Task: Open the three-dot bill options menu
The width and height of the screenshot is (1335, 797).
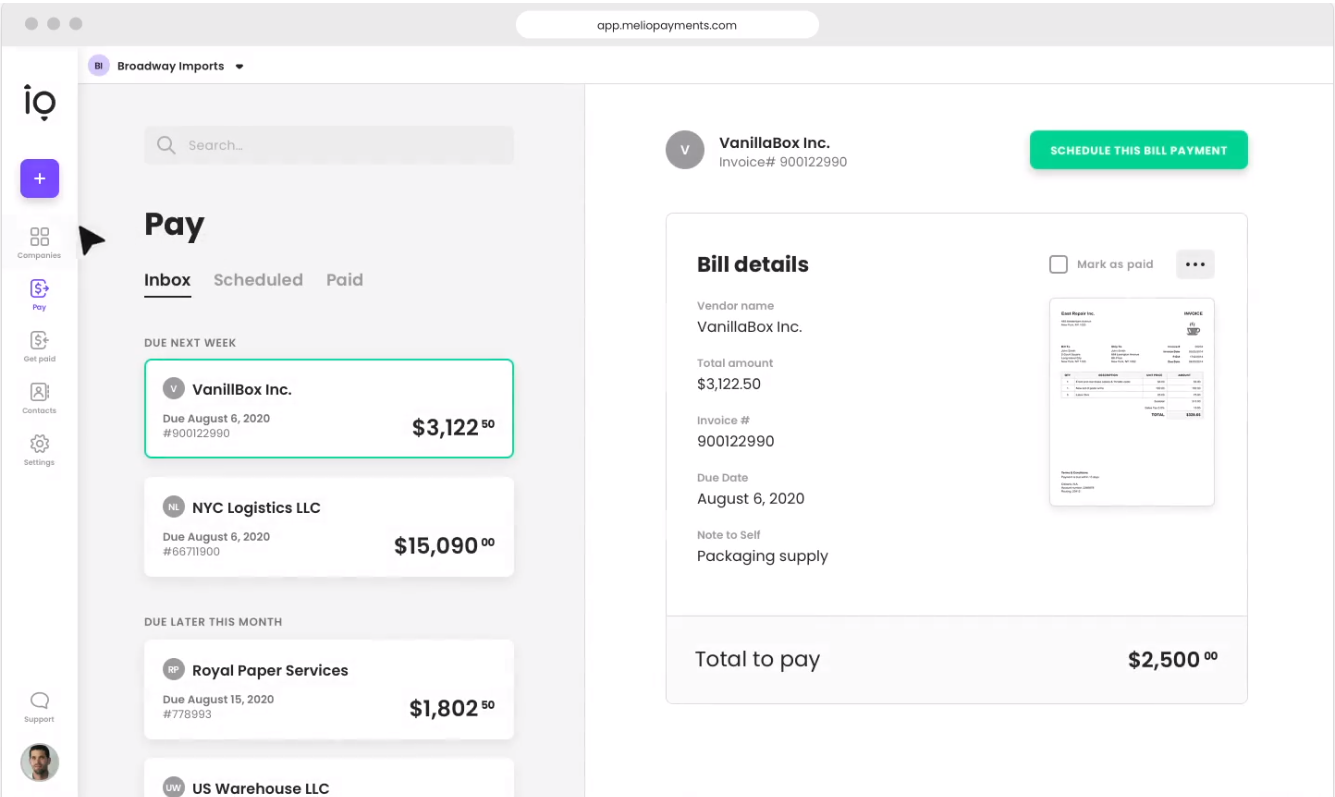Action: pos(1195,264)
